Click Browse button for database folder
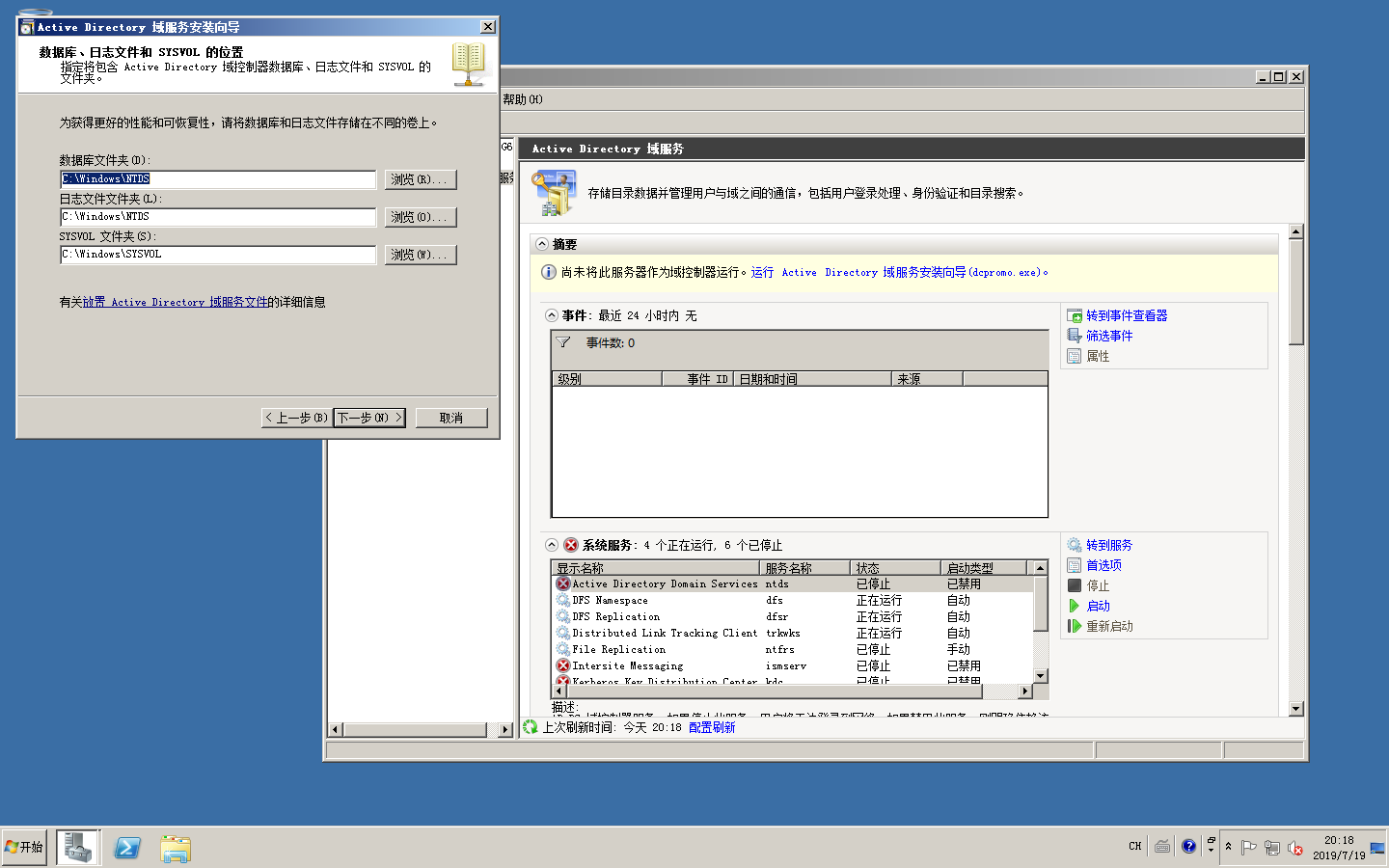 (420, 179)
